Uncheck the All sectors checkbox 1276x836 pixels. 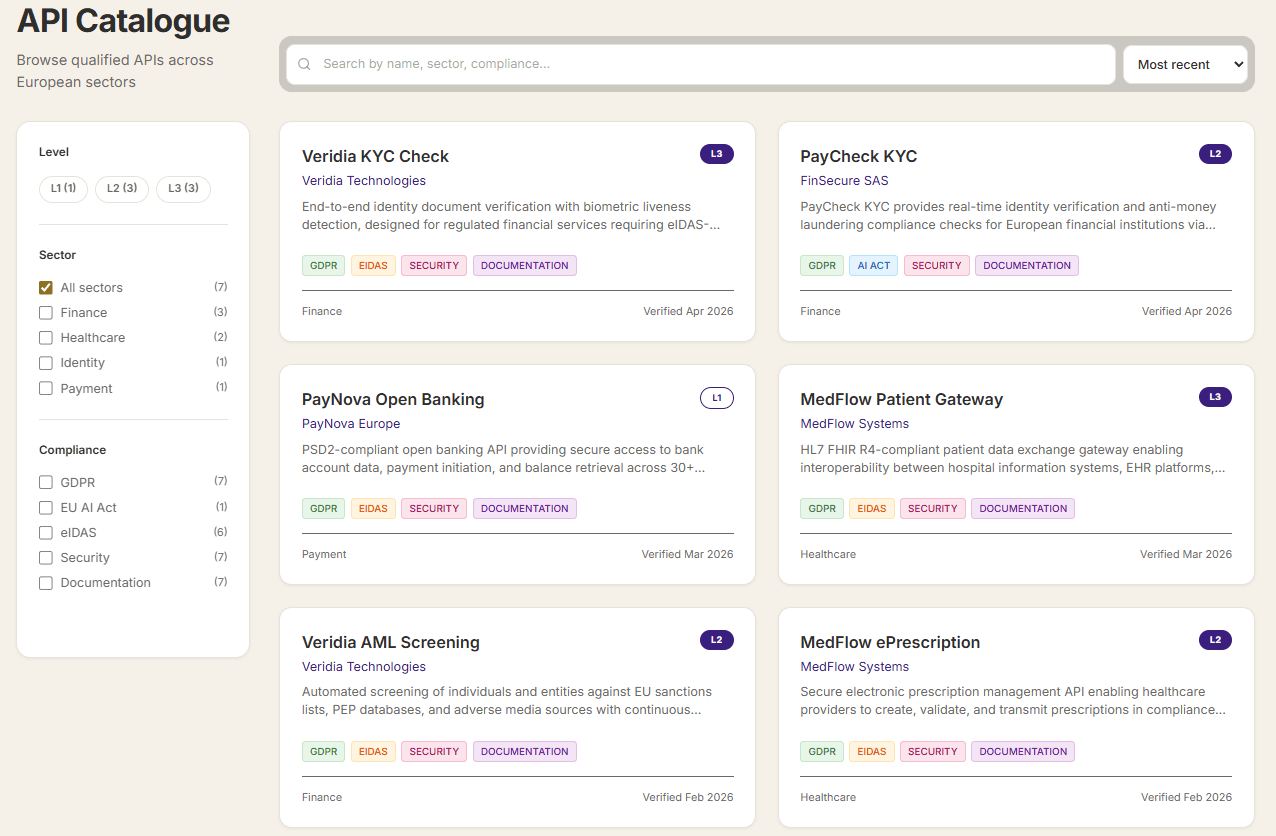(x=45, y=287)
